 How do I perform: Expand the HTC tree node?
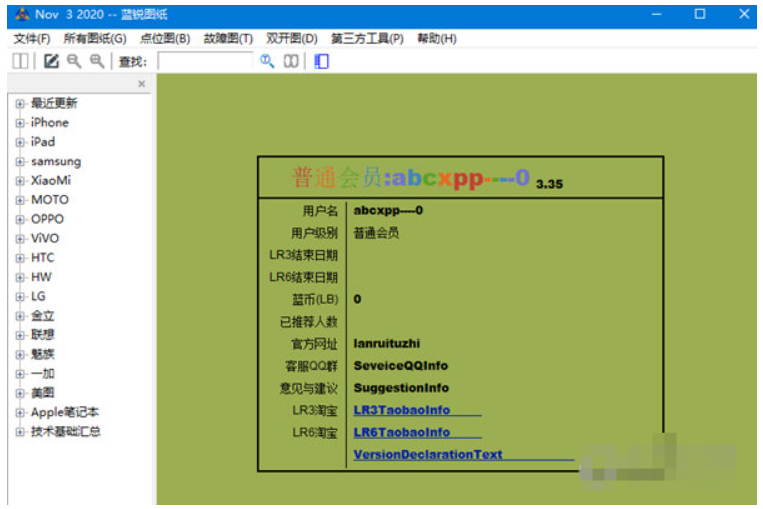[20, 258]
